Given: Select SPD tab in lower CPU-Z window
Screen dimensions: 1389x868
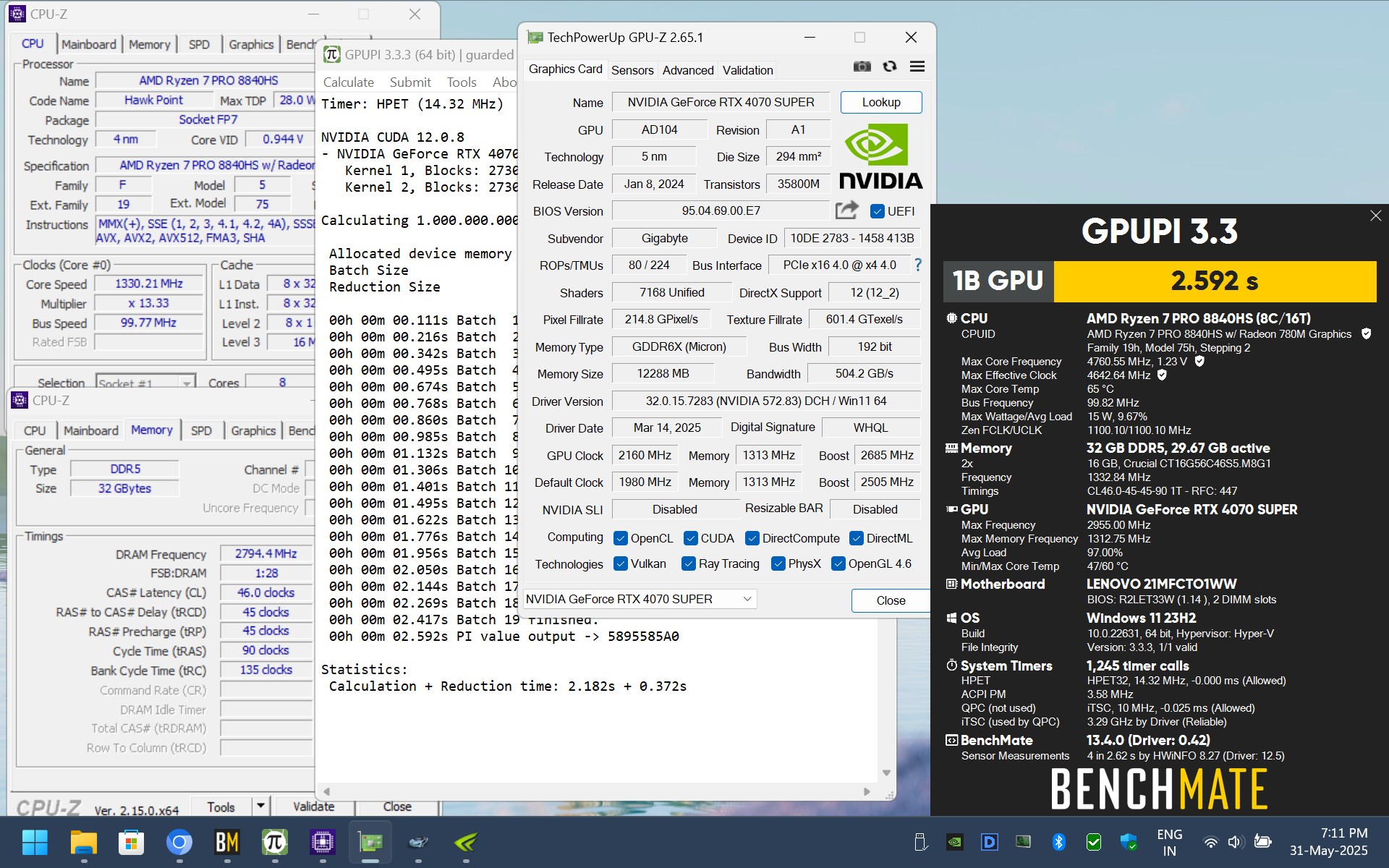Looking at the screenshot, I should tap(201, 430).
